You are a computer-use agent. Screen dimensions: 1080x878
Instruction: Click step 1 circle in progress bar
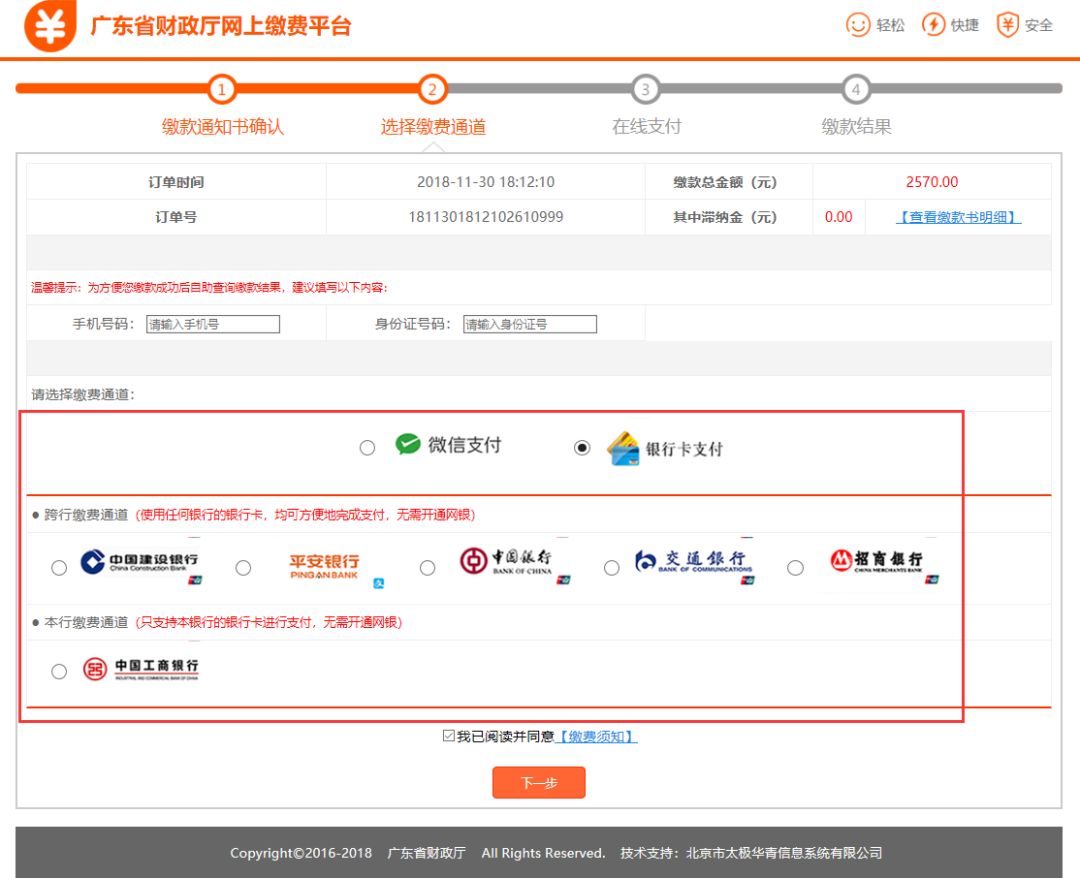click(x=221, y=89)
